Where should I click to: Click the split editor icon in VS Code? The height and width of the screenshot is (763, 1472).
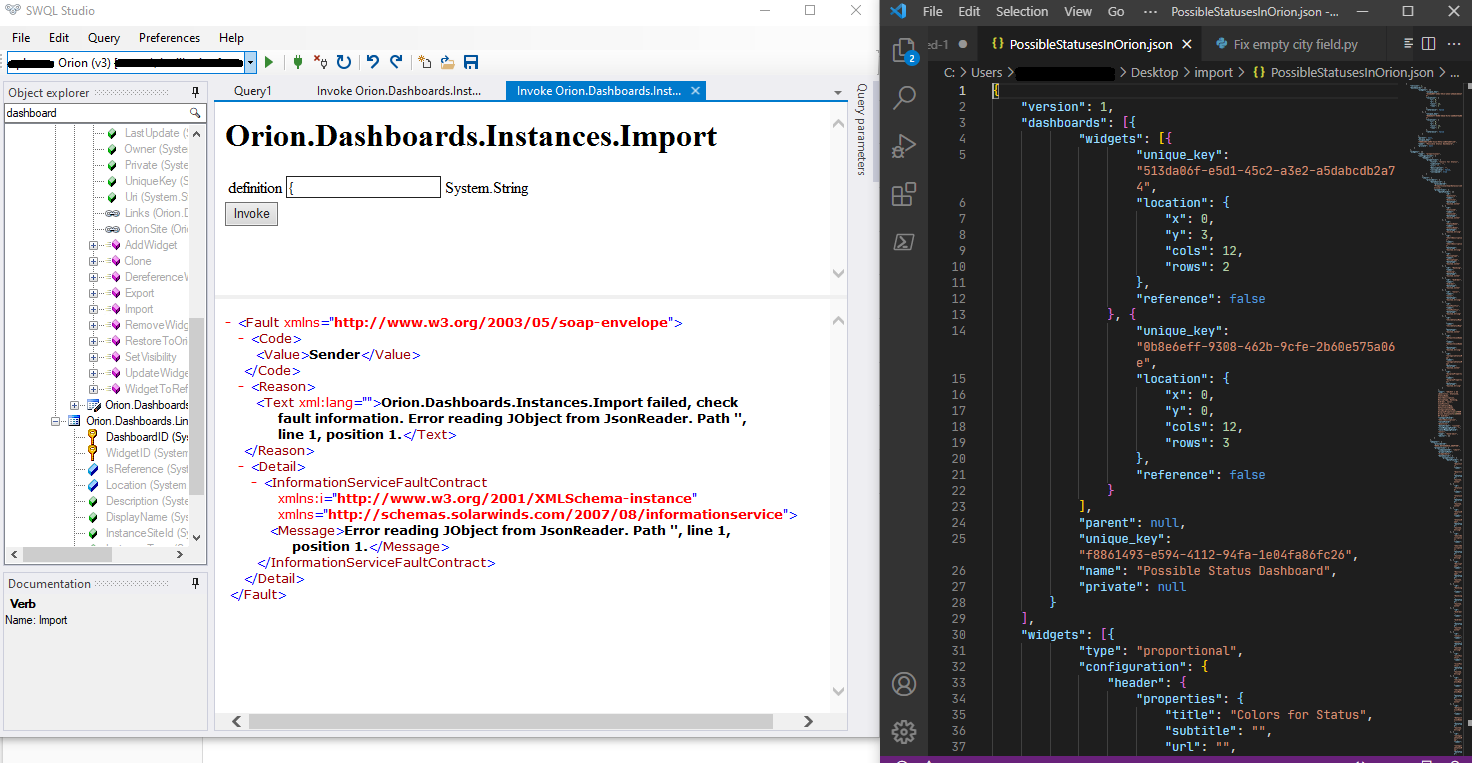click(1428, 44)
